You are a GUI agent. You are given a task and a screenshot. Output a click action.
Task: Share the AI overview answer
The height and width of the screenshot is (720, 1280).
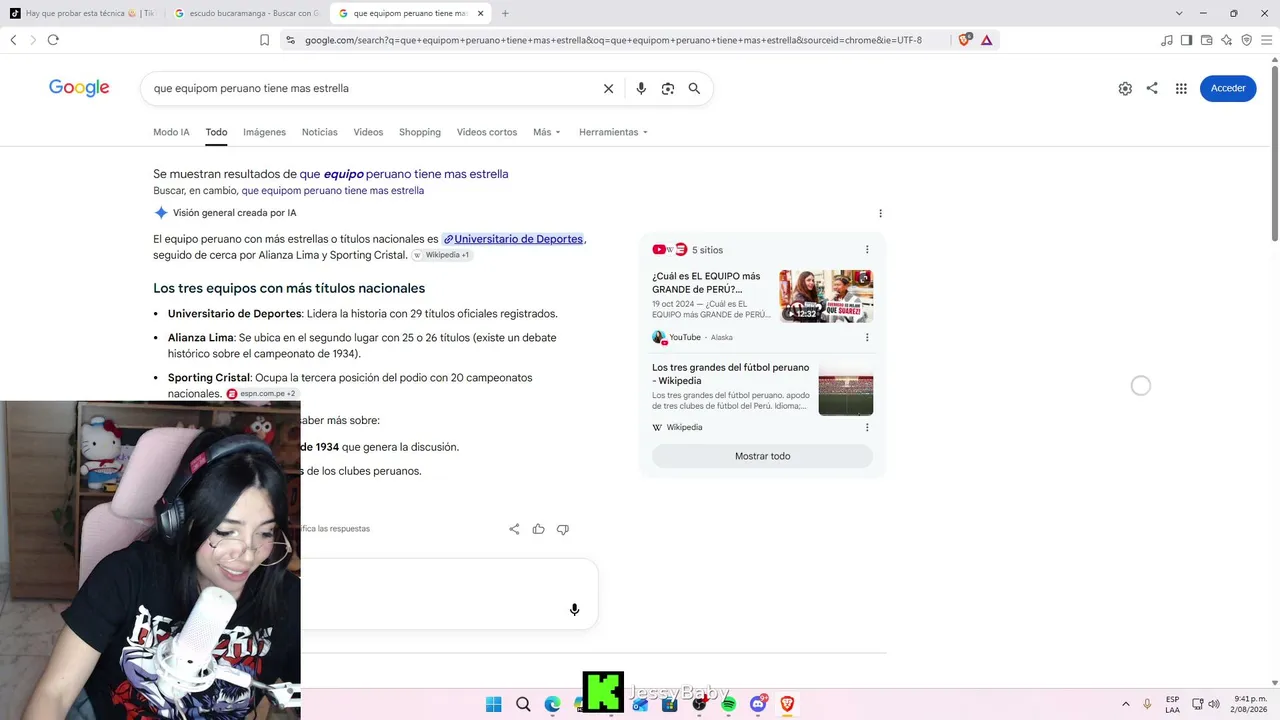(x=514, y=529)
